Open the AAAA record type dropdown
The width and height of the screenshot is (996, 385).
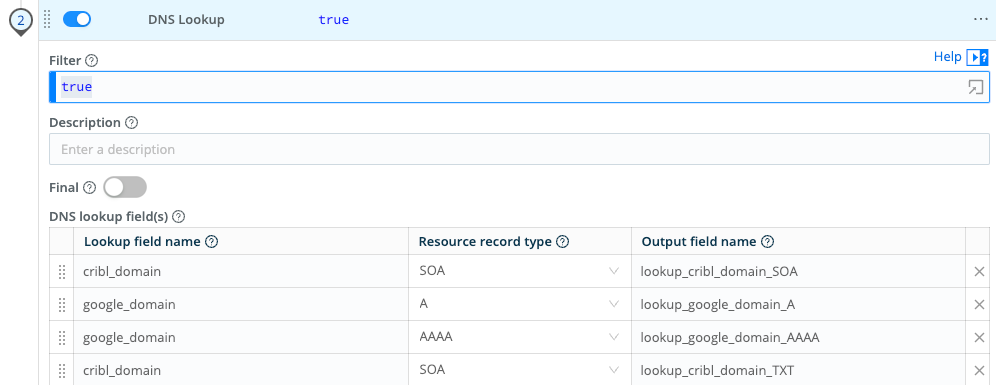[520, 337]
